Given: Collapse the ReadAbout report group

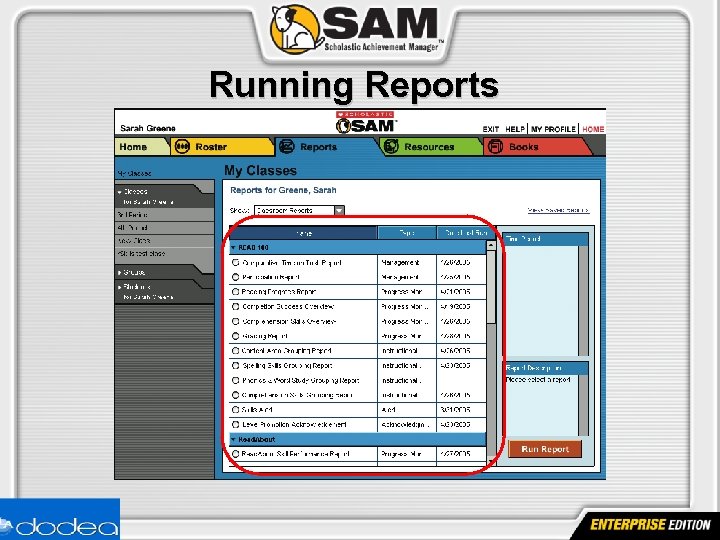Looking at the screenshot, I should (x=233, y=439).
